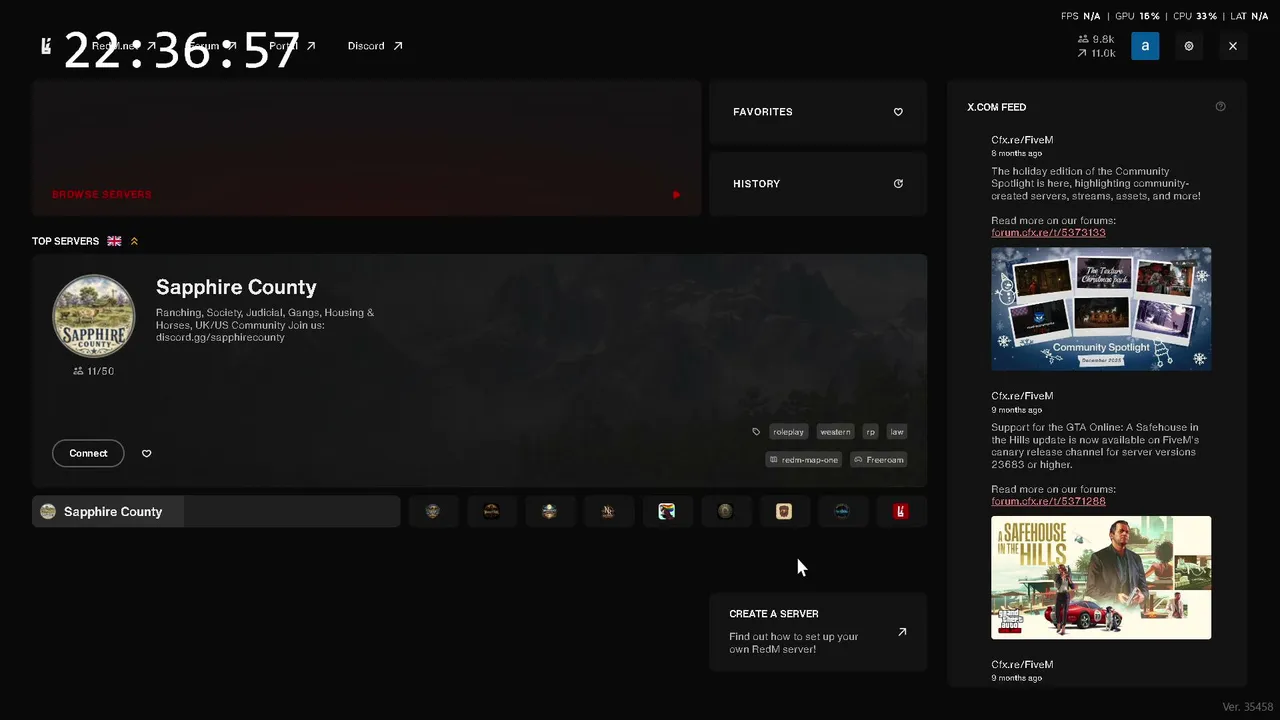Viewport: 1280px width, 720px height.
Task: Click the CPU 33% performance readout
Action: (x=1194, y=16)
